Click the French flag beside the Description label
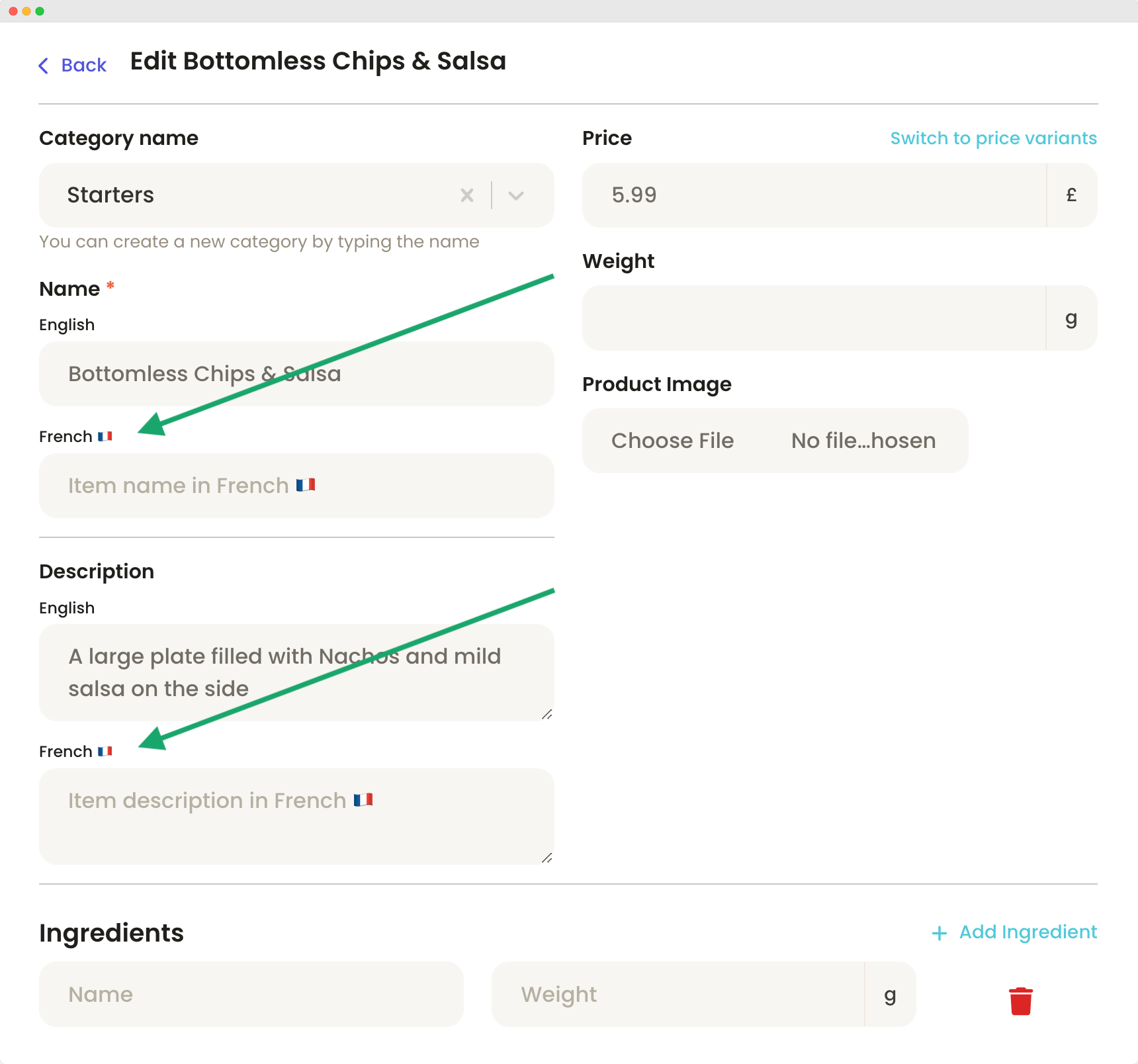The height and width of the screenshot is (1064, 1138). 105,752
